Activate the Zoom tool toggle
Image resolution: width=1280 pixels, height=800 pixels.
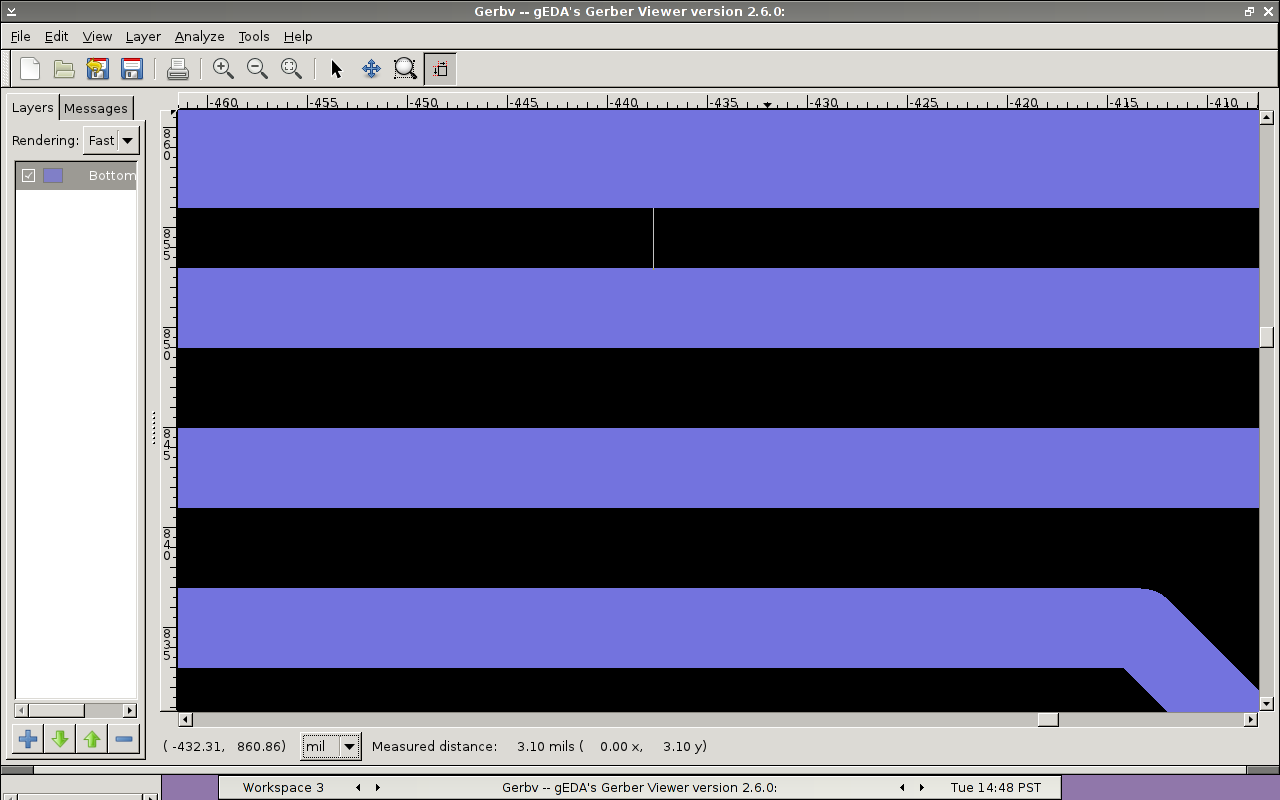pyautogui.click(x=405, y=69)
